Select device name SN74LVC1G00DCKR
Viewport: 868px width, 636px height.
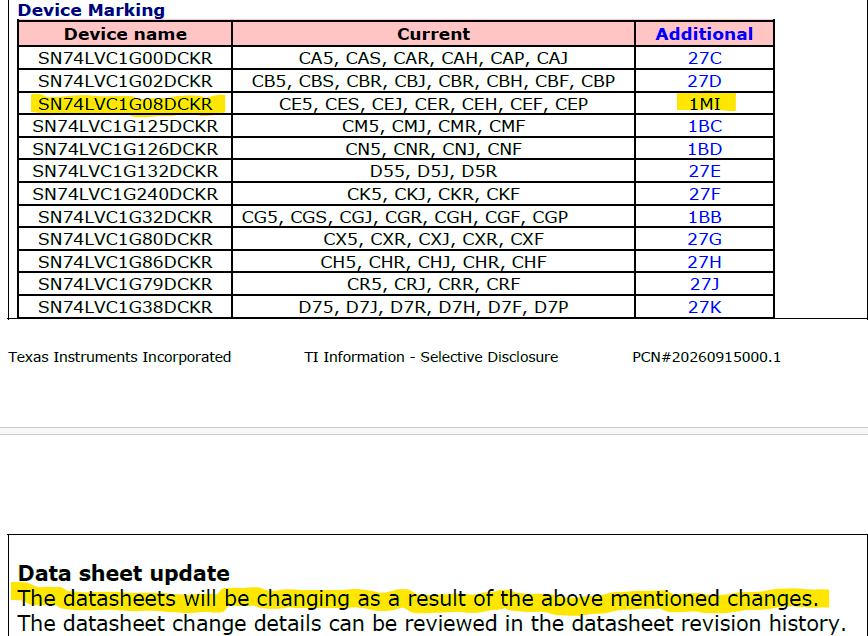pos(125,58)
